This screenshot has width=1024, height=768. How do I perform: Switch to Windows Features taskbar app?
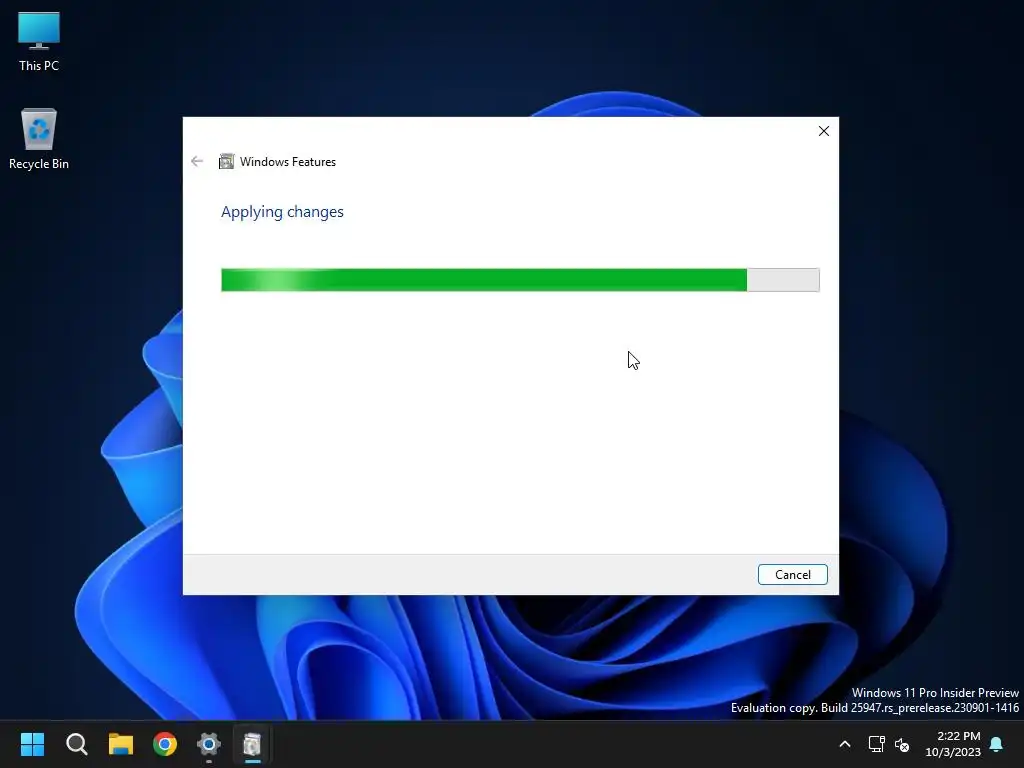pos(252,744)
